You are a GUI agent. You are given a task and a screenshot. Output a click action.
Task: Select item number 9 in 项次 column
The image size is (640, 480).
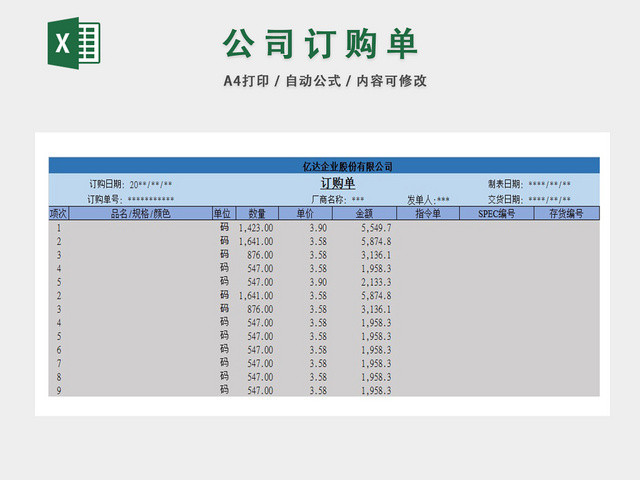tap(59, 391)
